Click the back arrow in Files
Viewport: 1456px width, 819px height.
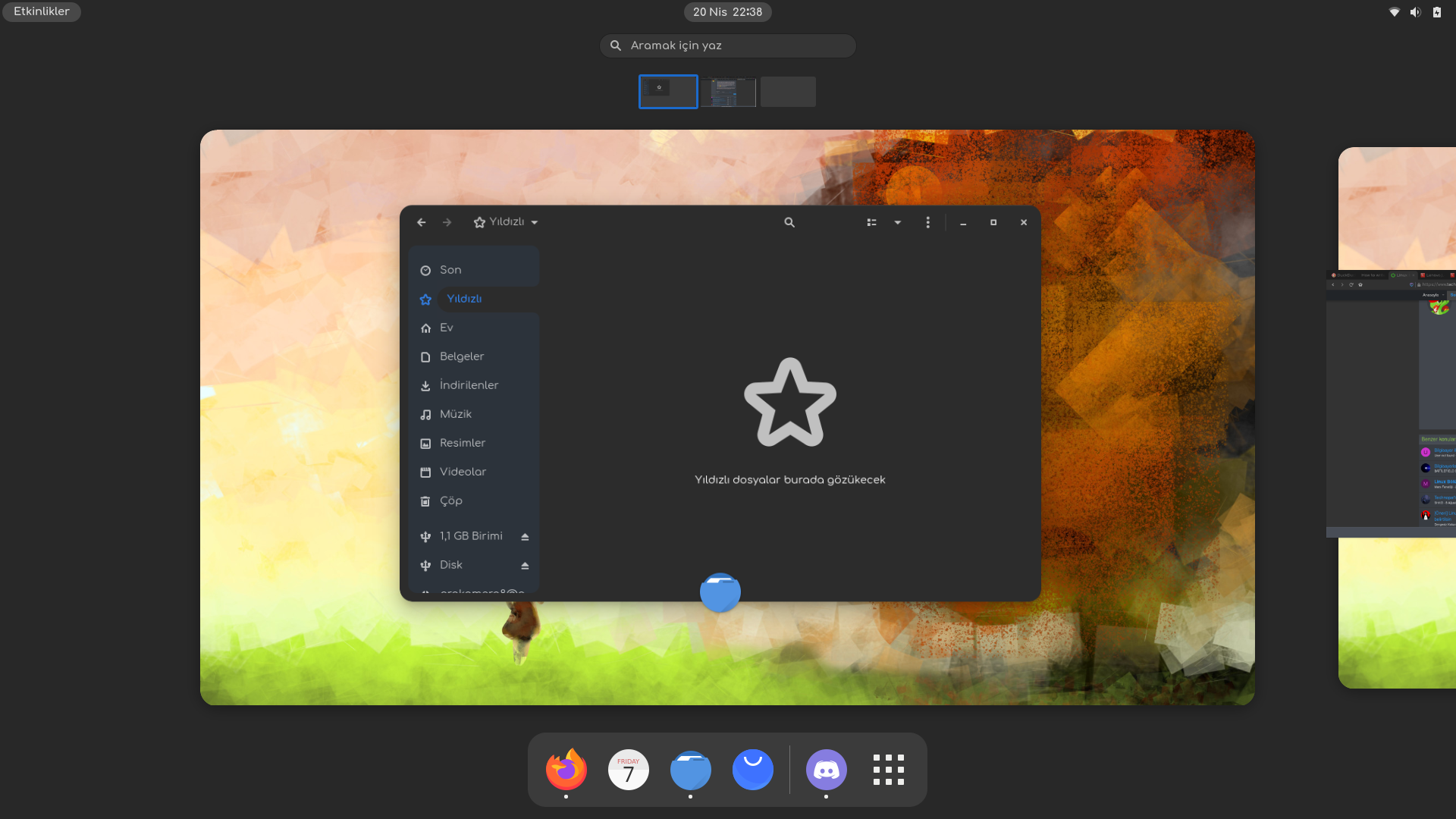[422, 222]
